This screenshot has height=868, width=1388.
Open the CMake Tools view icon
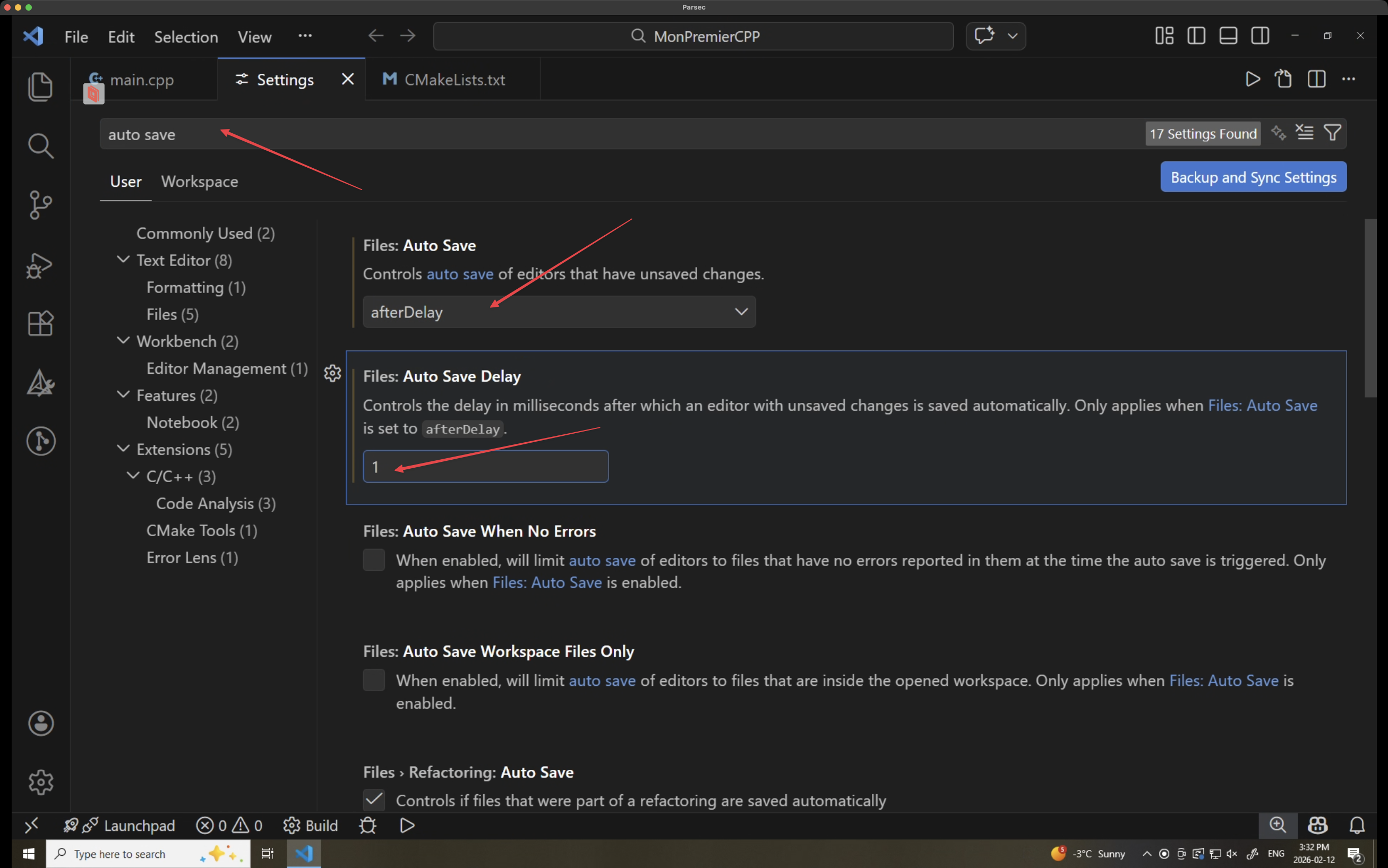(x=40, y=382)
